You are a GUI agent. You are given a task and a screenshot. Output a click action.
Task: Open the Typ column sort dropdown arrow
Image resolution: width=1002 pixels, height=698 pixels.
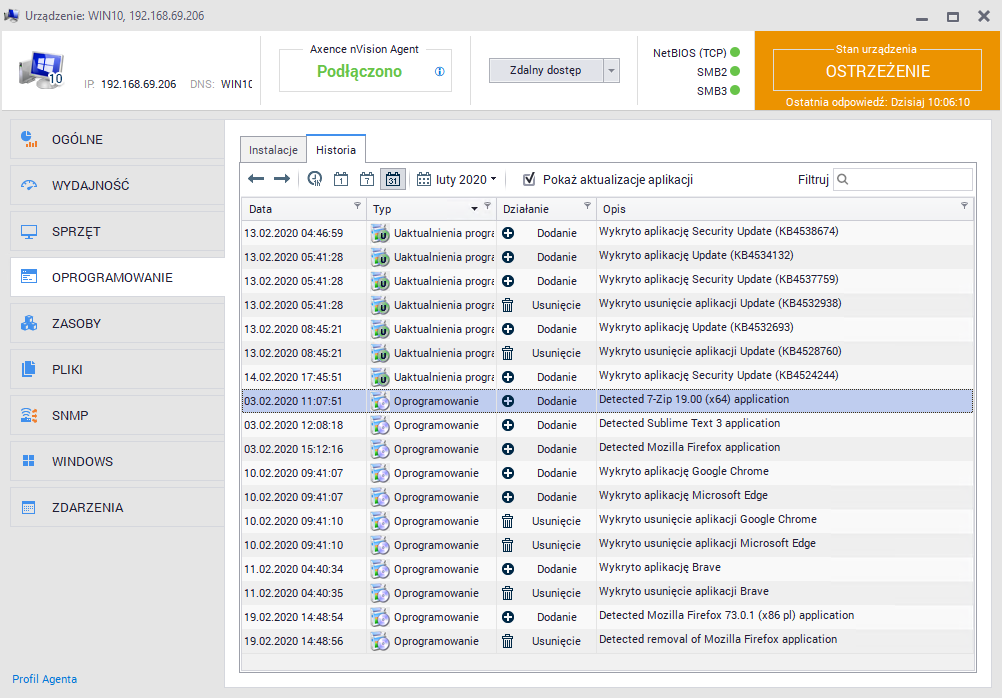point(474,209)
